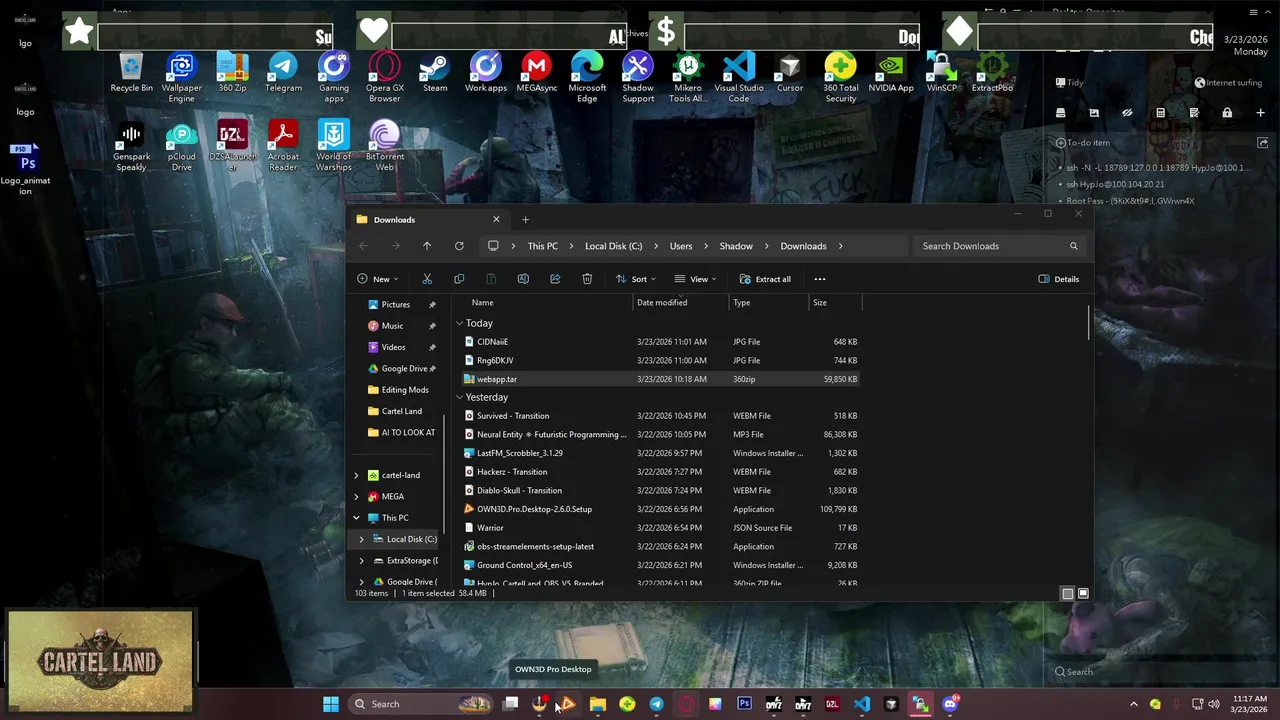Click the Extract all button
1280x720 pixels.
(x=765, y=279)
